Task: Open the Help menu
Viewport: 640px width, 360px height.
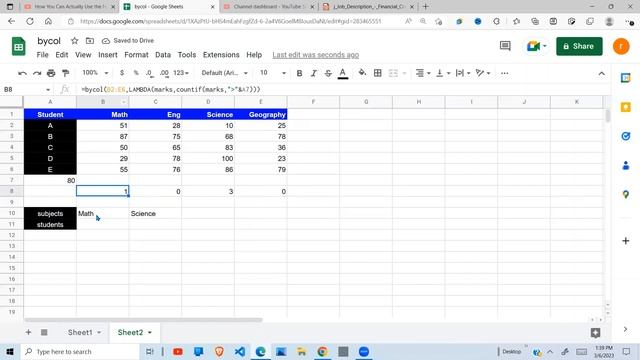Action: coord(254,55)
